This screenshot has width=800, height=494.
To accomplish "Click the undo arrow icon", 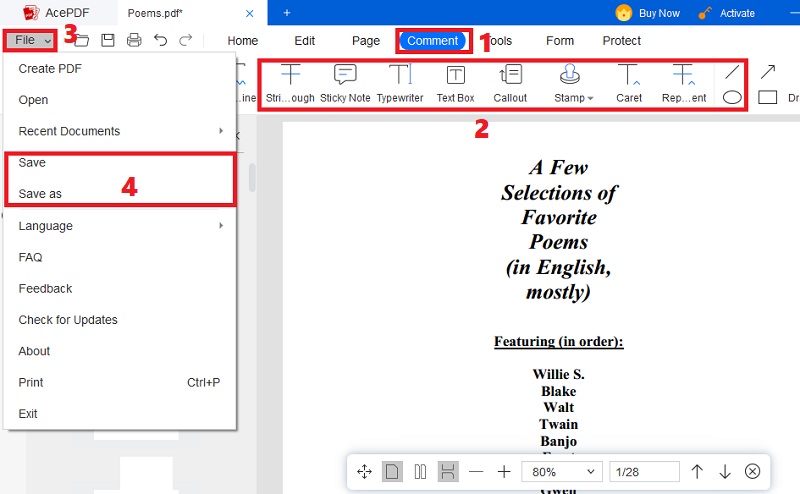I will [160, 40].
